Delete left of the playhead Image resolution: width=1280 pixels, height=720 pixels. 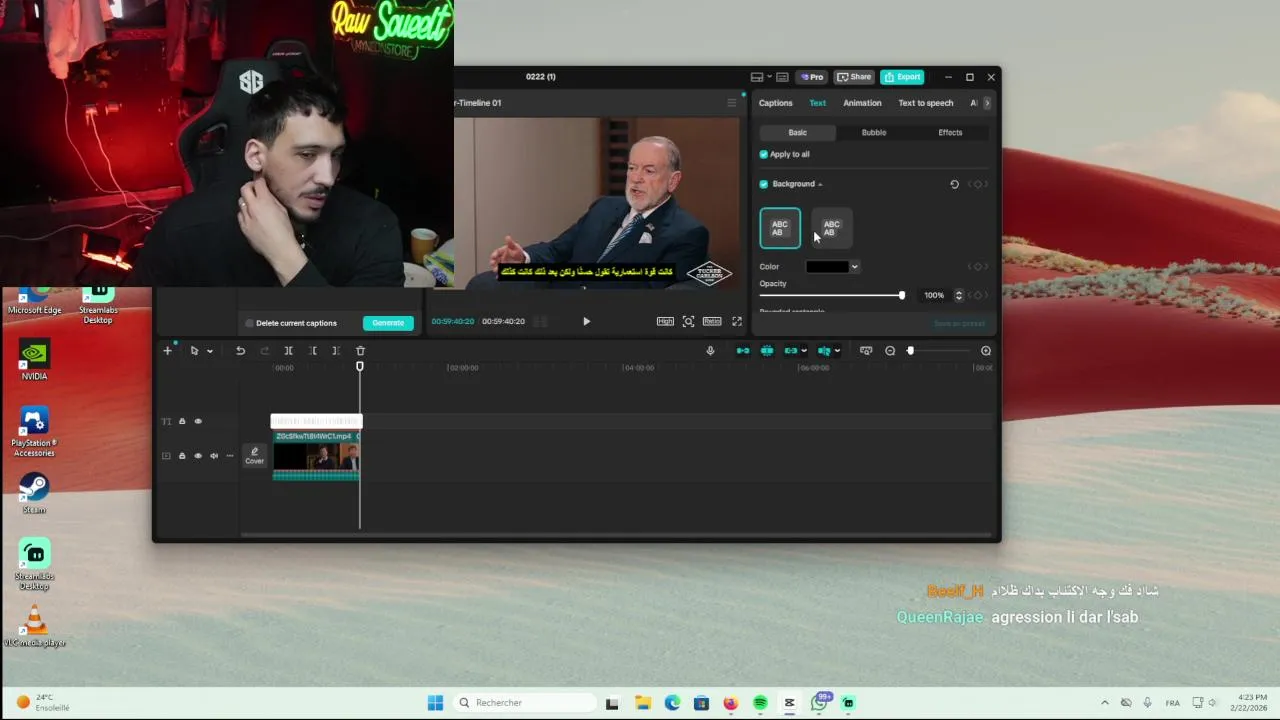coord(312,351)
